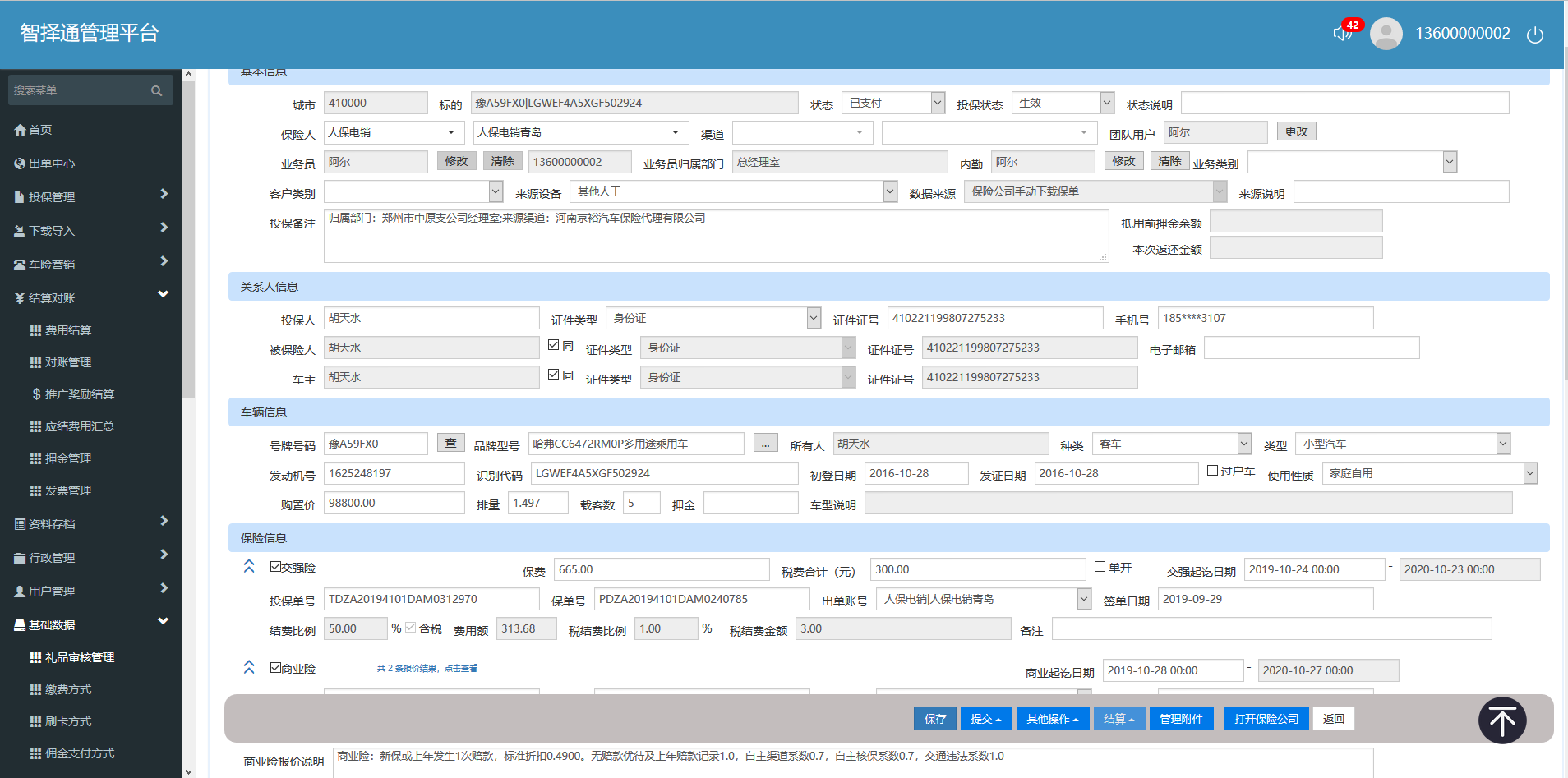Image resolution: width=1568 pixels, height=778 pixels.
Task: Expand the 提交 dropdown button
Action: pyautogui.click(x=985, y=719)
